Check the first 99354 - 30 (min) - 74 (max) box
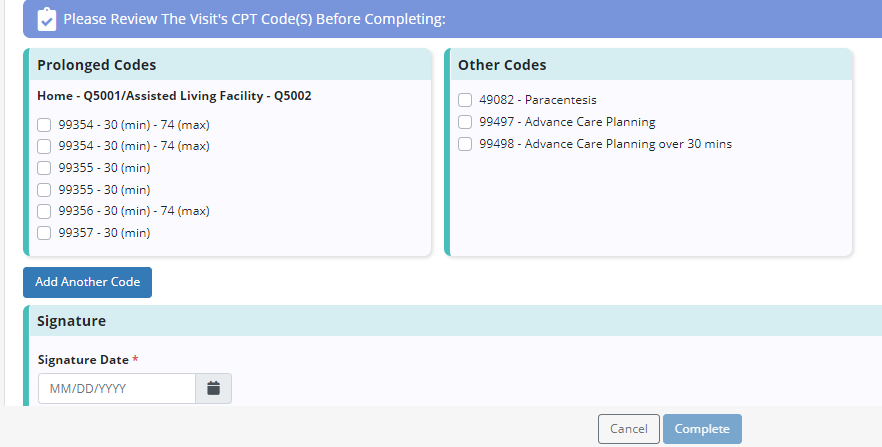The width and height of the screenshot is (882, 447). point(44,125)
